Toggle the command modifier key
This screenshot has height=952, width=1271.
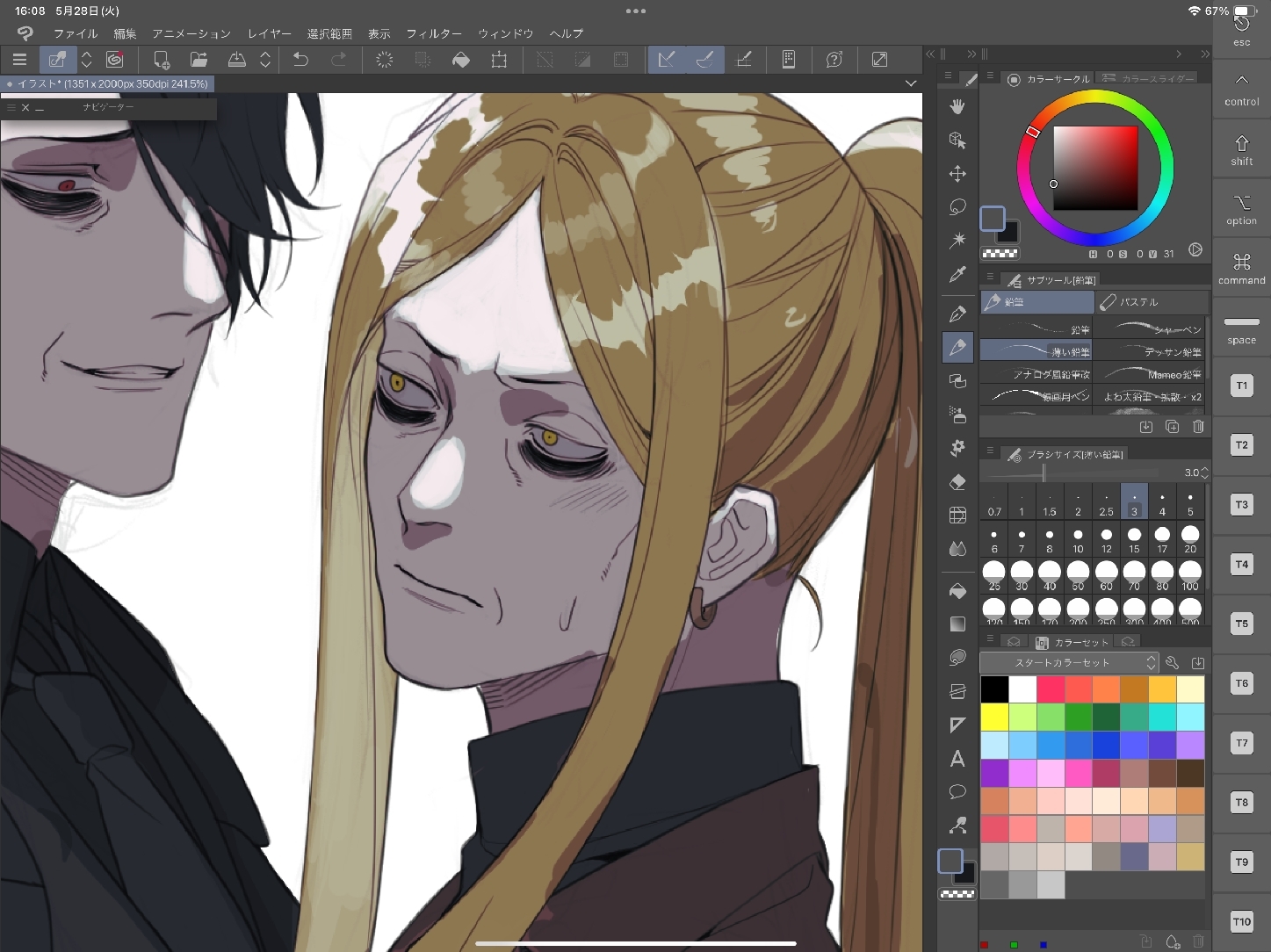1241,268
